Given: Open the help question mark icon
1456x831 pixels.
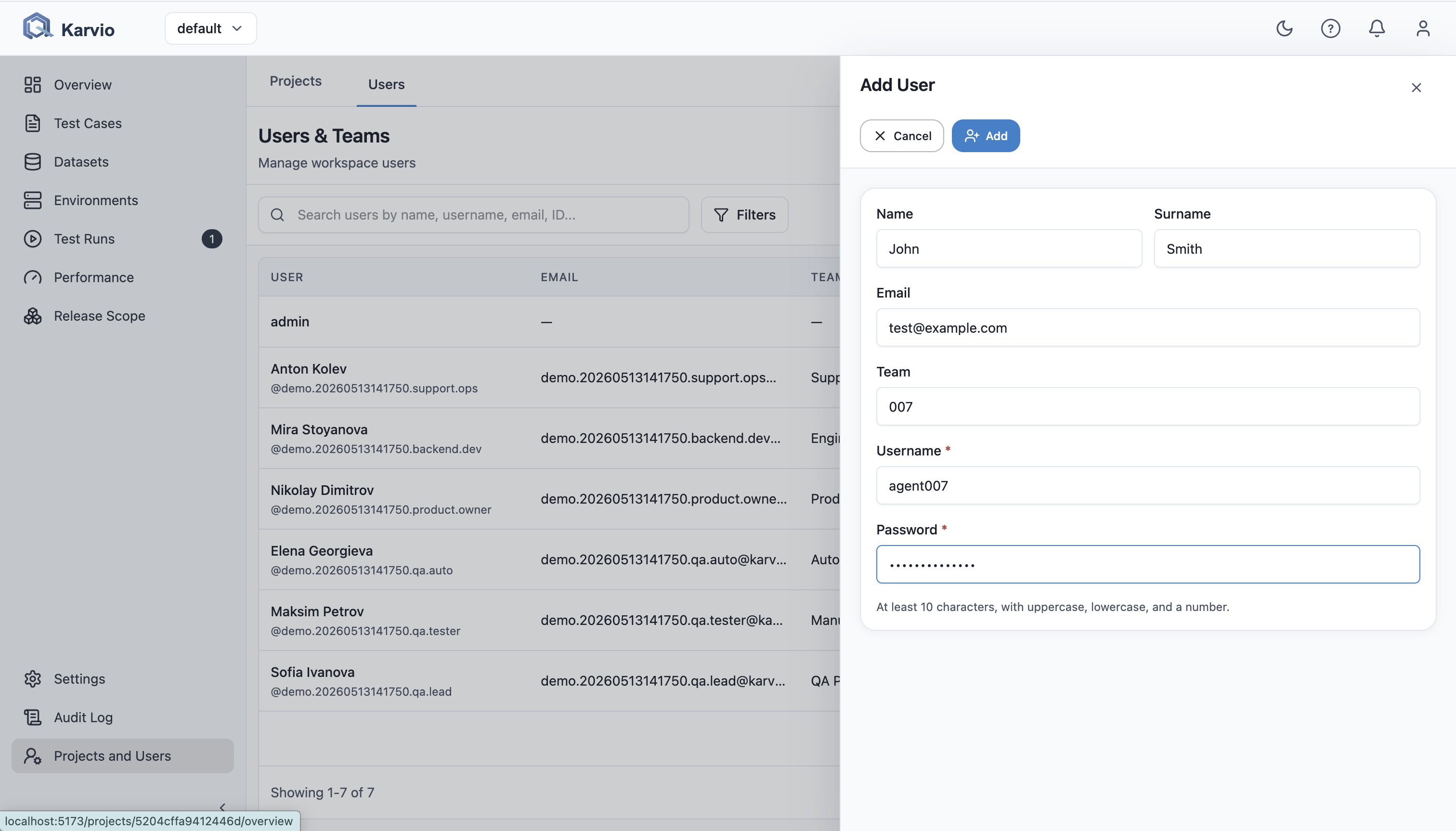Looking at the screenshot, I should [1330, 28].
